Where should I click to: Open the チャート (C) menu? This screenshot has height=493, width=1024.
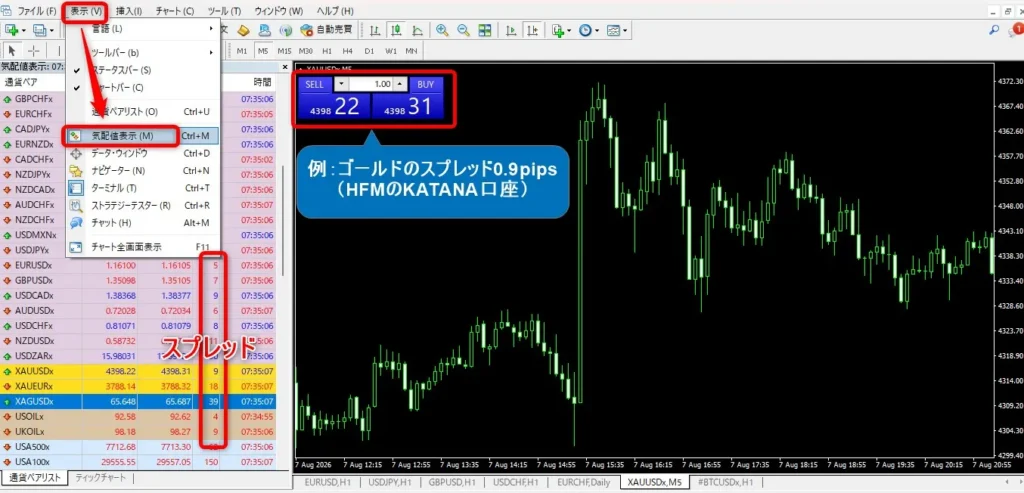point(174,11)
